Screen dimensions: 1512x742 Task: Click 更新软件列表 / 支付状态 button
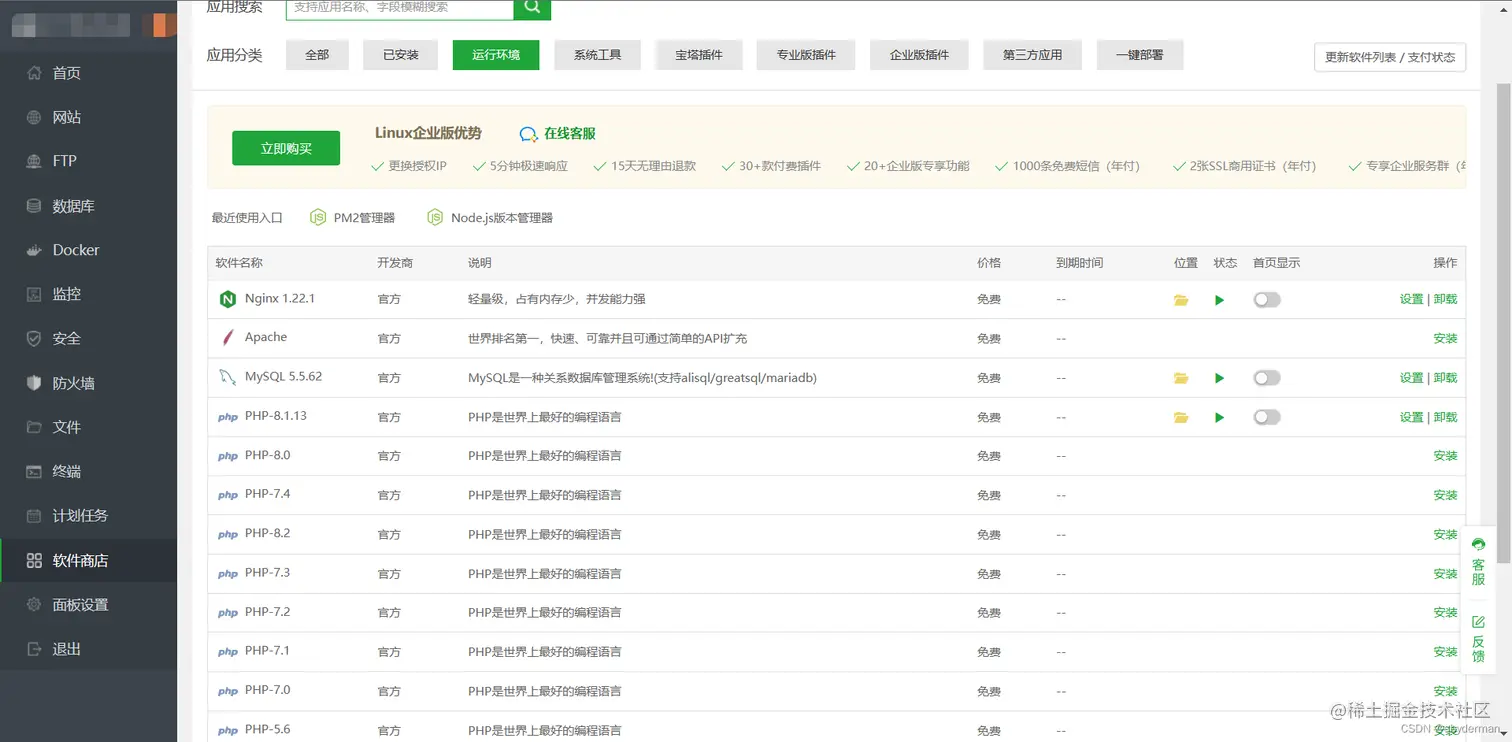pos(1390,57)
